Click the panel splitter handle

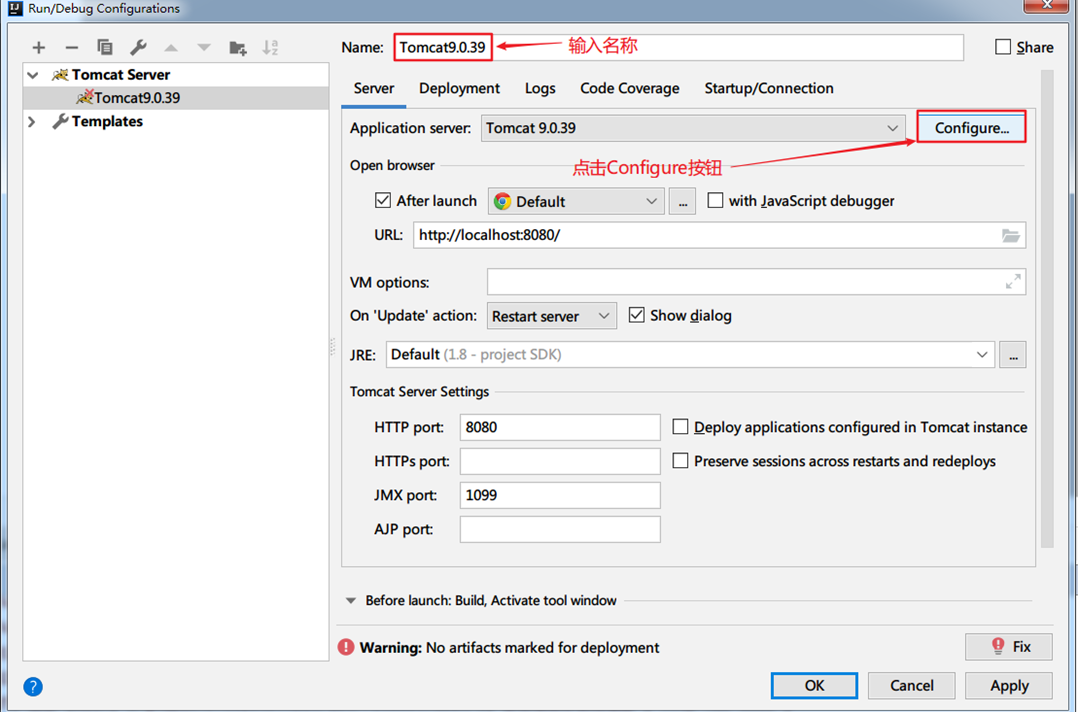[x=333, y=346]
